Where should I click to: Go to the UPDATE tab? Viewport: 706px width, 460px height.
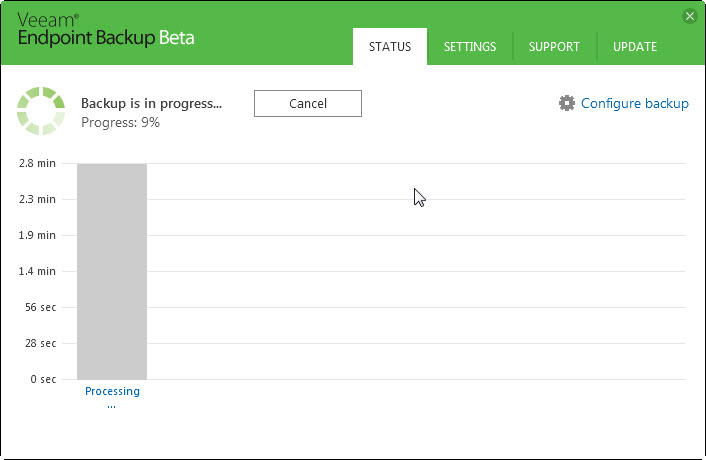click(635, 47)
